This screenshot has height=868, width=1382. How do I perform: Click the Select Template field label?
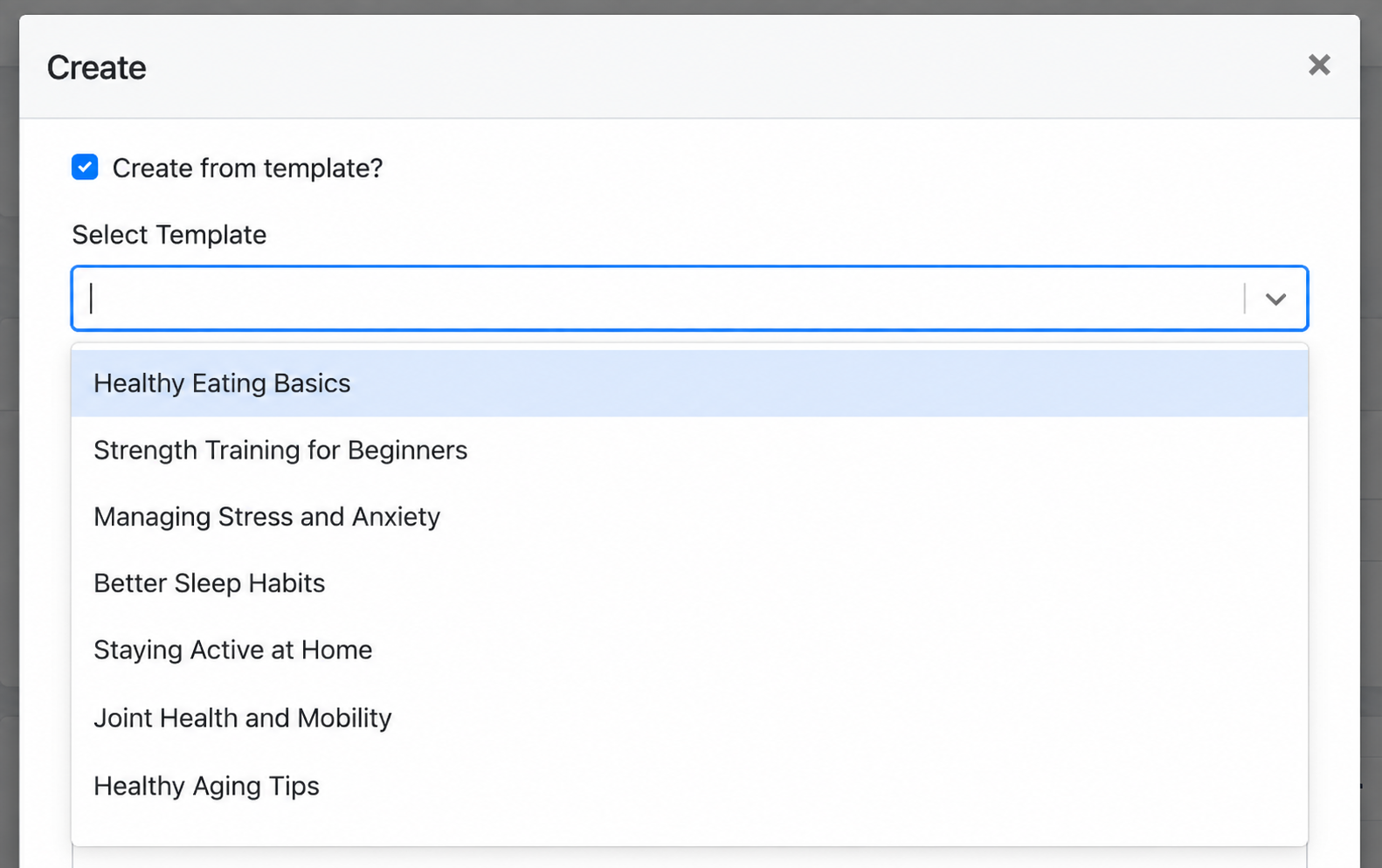tap(169, 235)
